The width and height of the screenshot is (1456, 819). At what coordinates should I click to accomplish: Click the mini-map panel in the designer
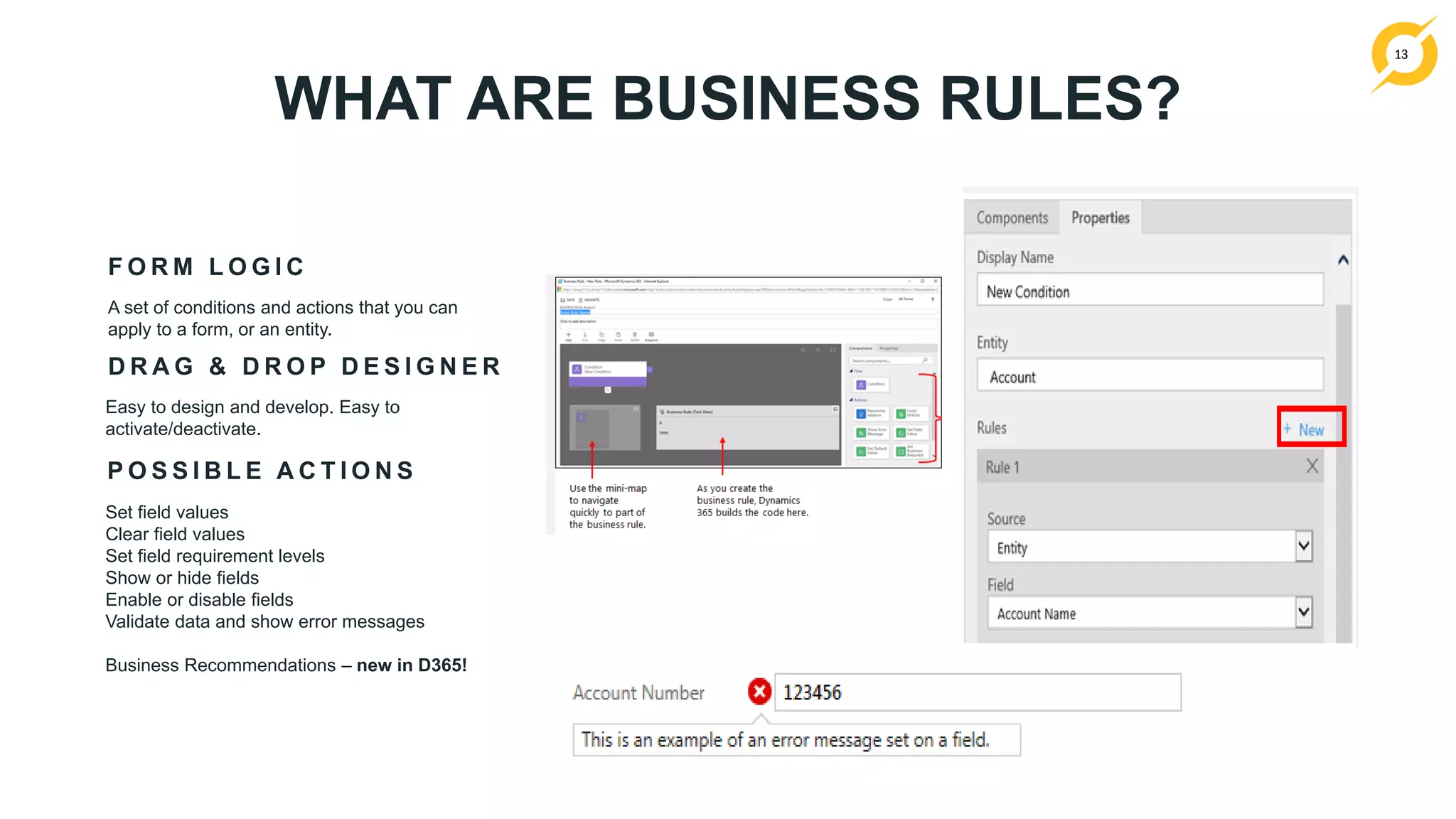coord(605,427)
